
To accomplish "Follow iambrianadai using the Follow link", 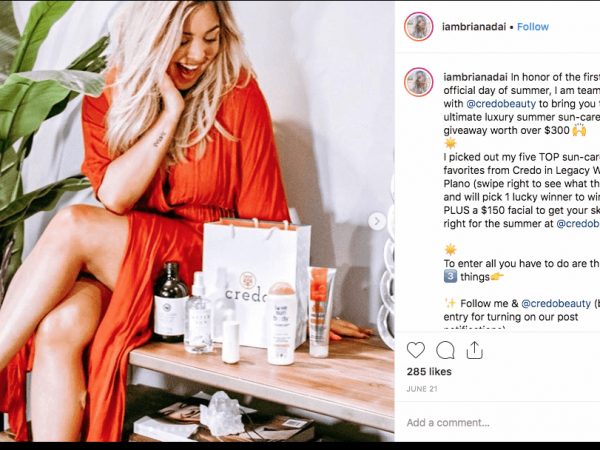I will point(533,27).
